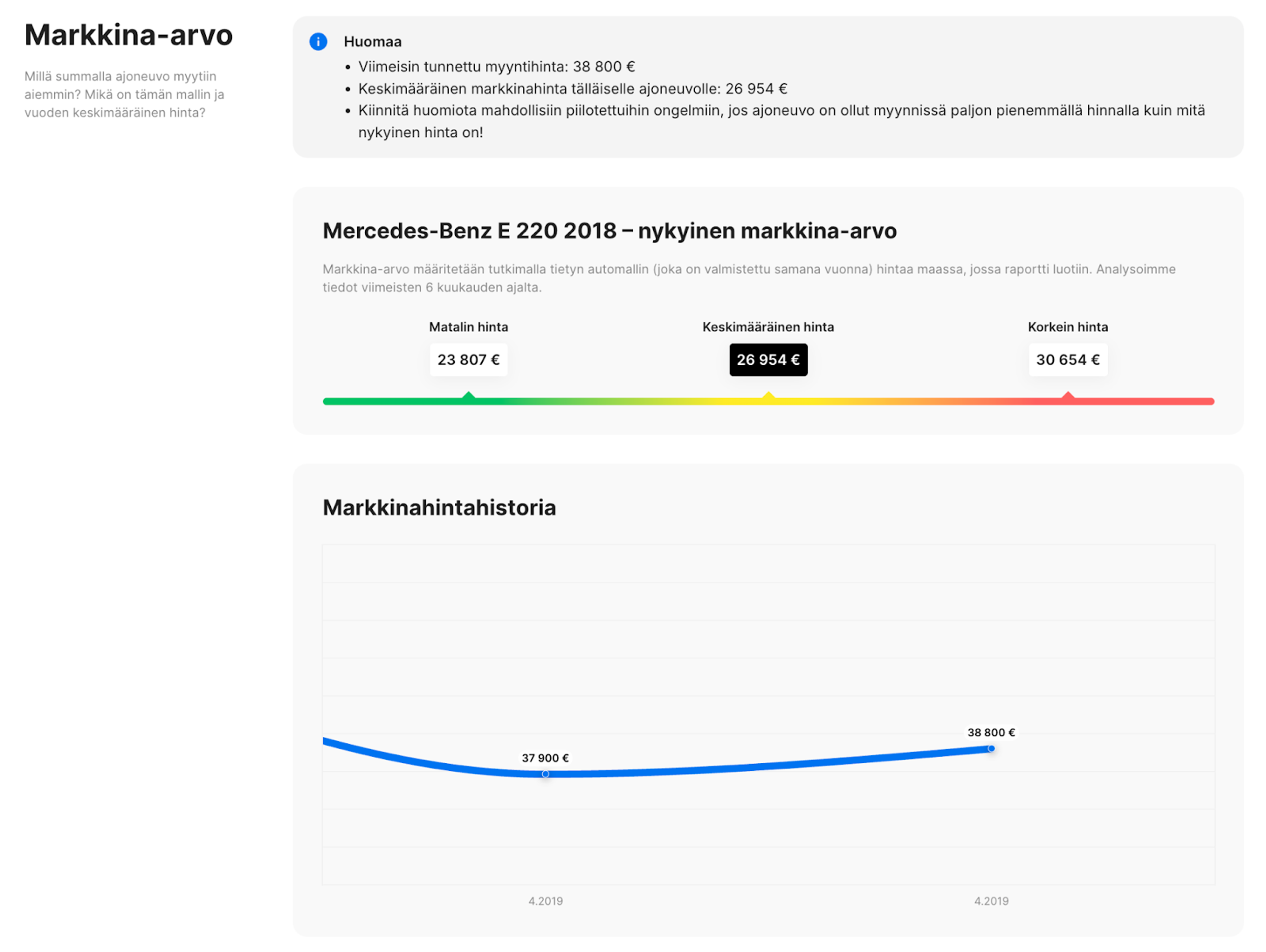
Task: Click the Keskimääräinen hinta label
Action: coord(768,327)
